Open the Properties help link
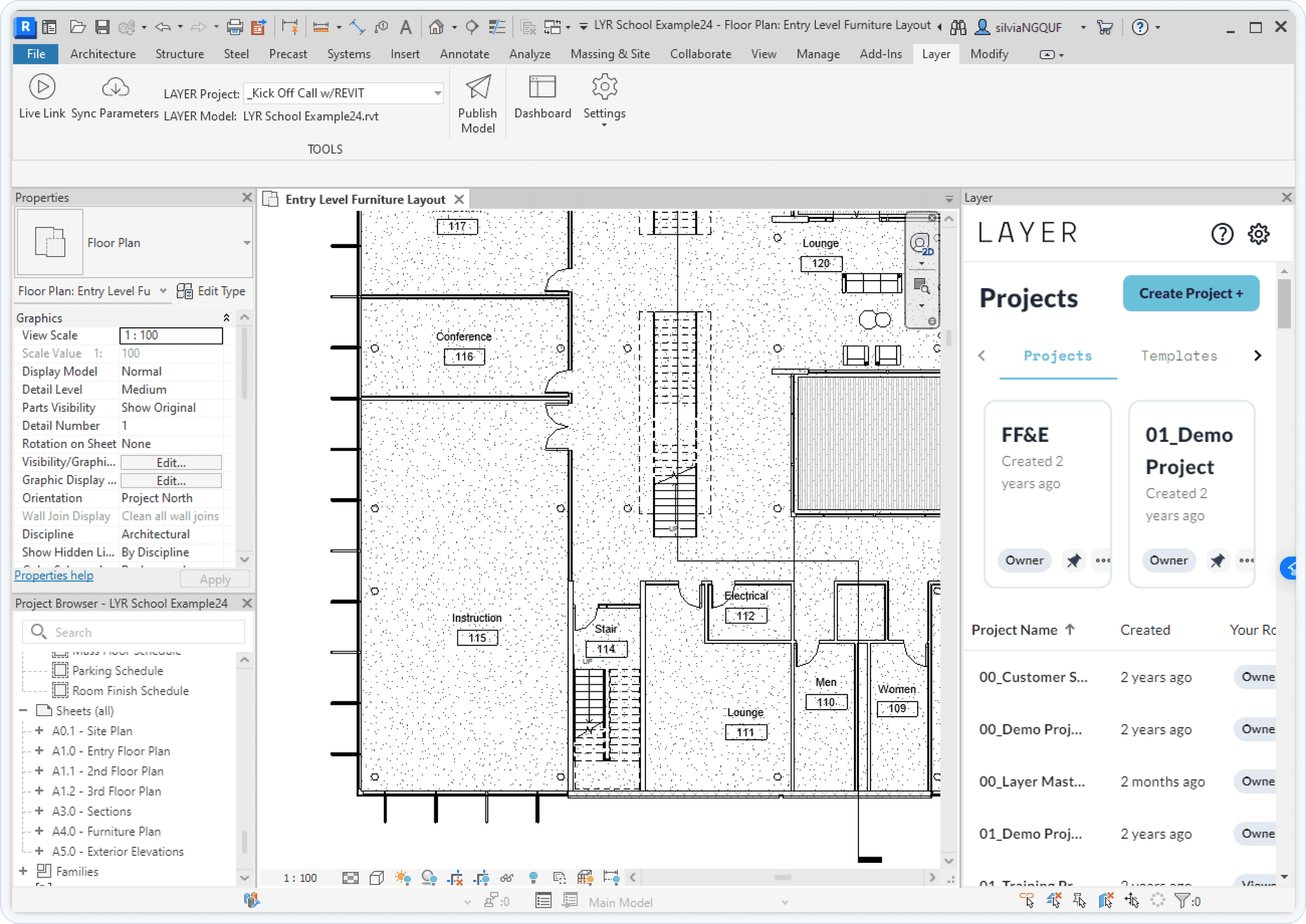This screenshot has width=1306, height=924. [54, 575]
